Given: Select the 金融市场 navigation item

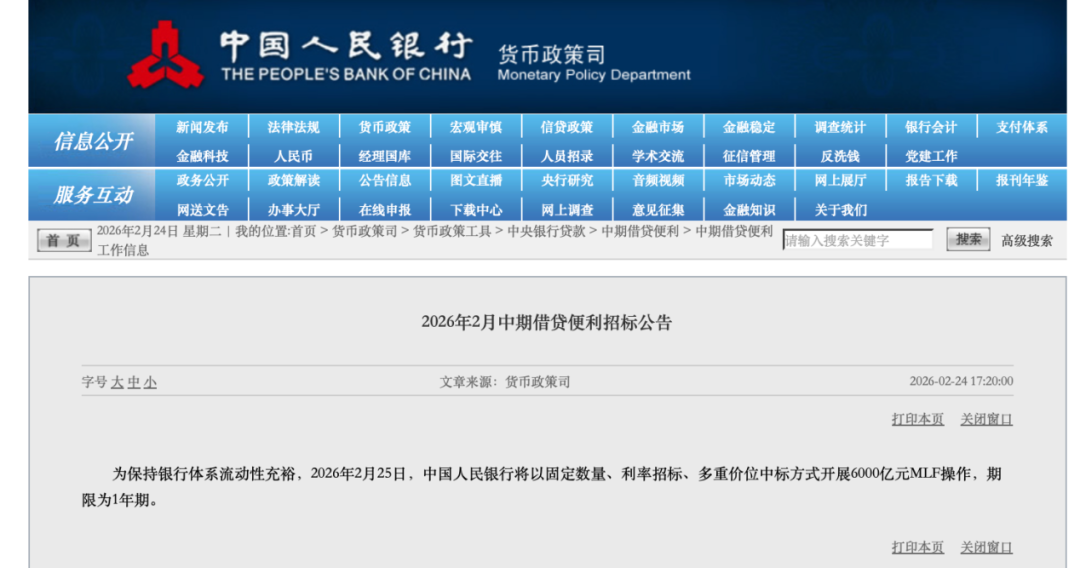Looking at the screenshot, I should (658, 128).
